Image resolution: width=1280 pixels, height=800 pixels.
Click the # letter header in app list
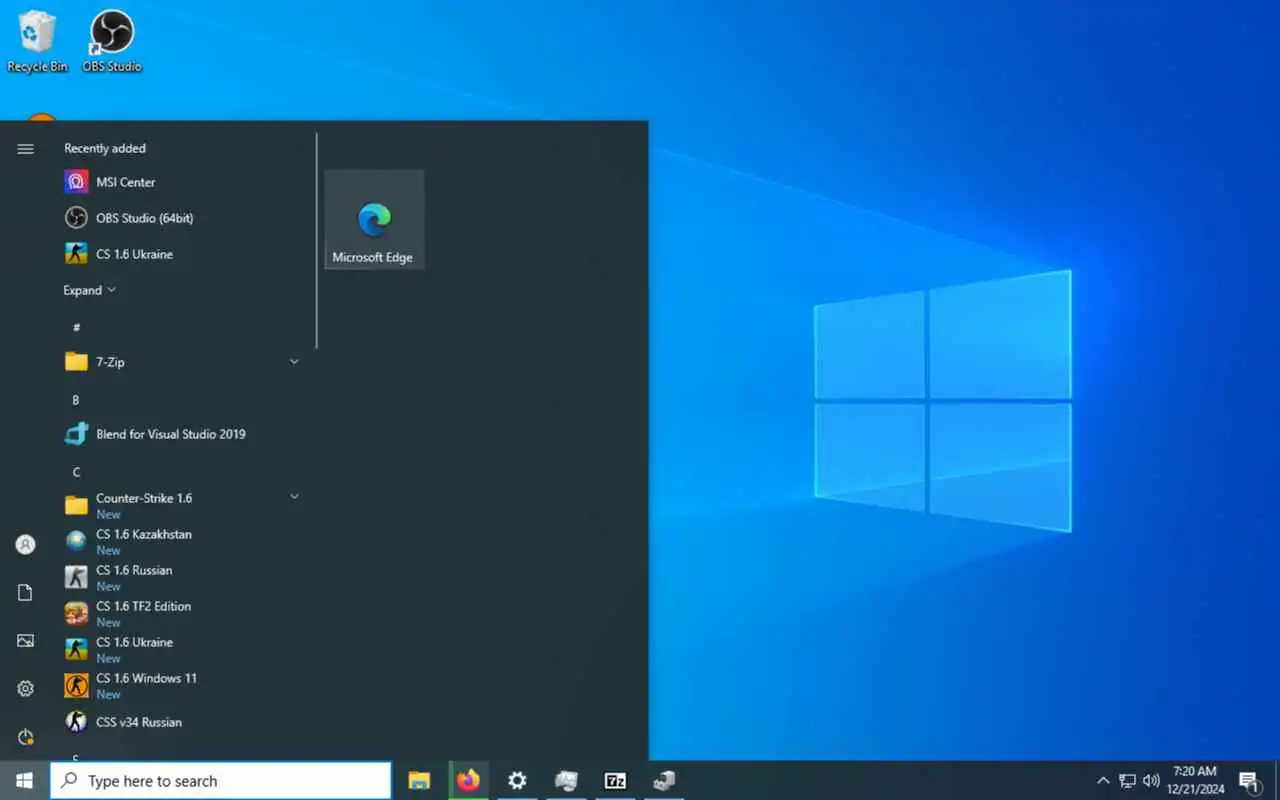76,327
